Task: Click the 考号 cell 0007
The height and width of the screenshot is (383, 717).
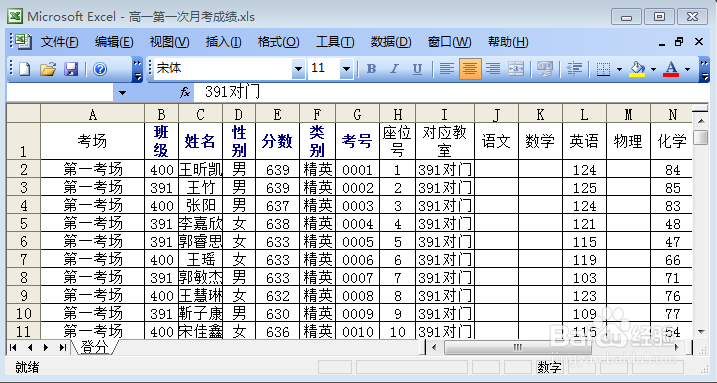Action: point(358,277)
